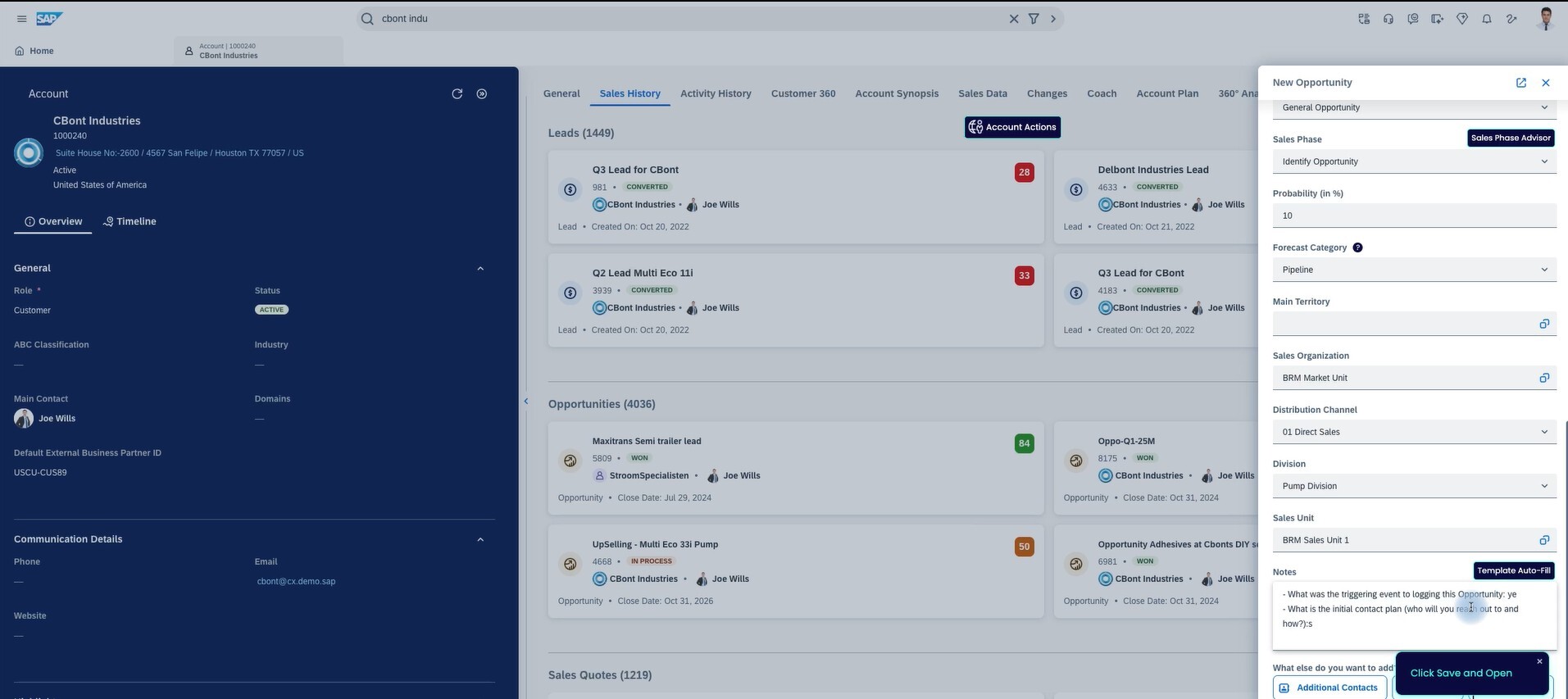
Task: Click the Forecast Category help icon
Action: click(1357, 247)
